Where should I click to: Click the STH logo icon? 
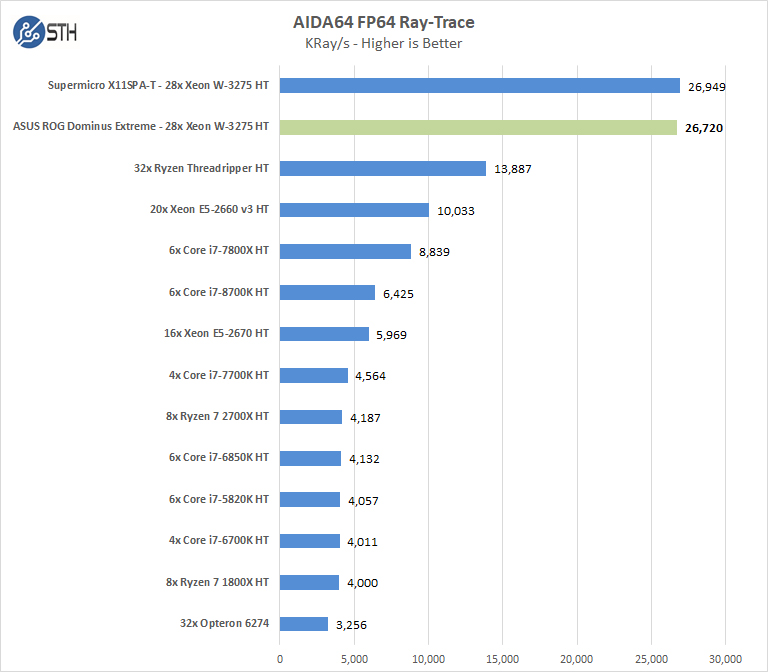(45, 32)
